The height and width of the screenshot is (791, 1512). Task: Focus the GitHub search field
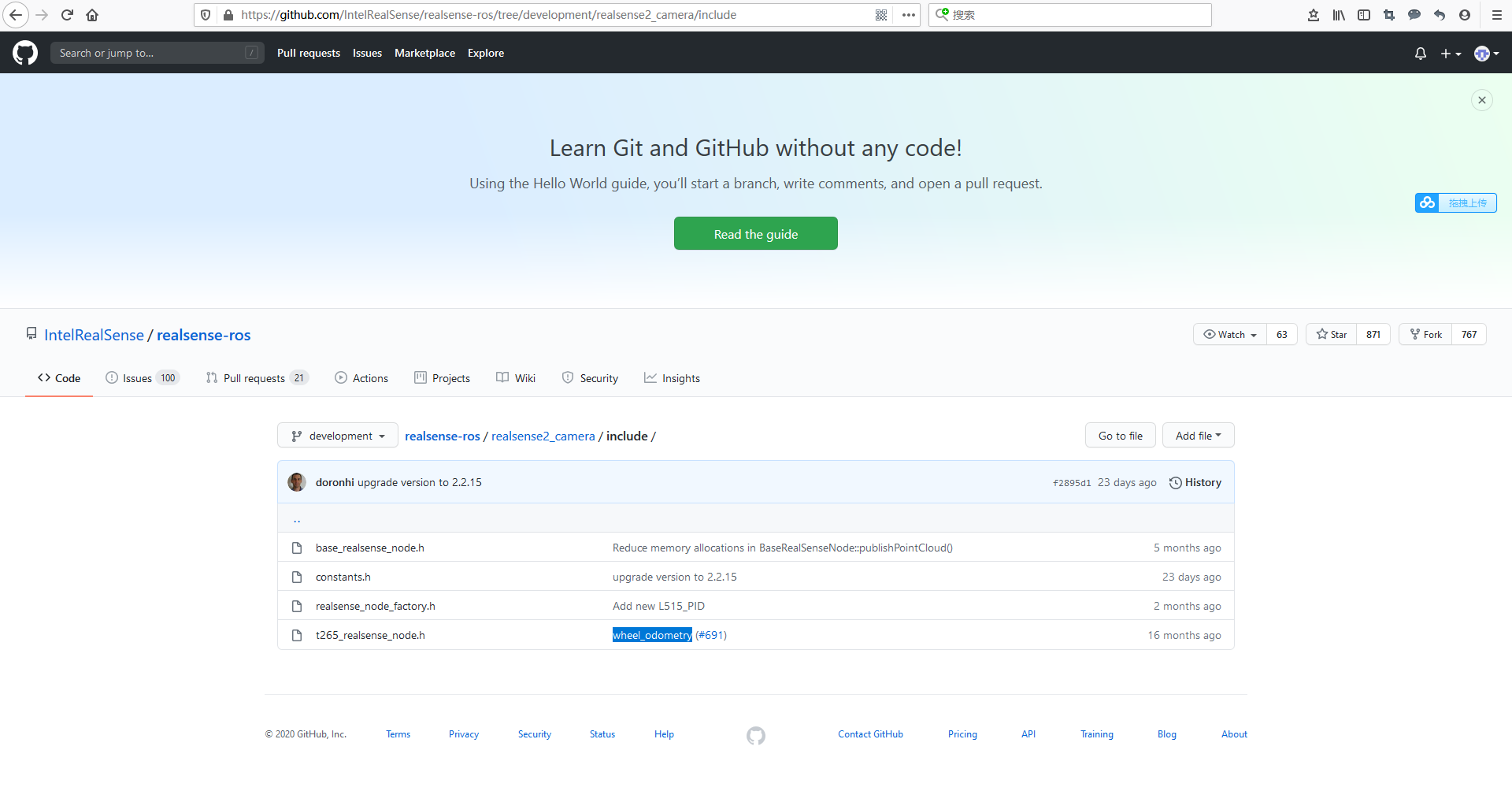tap(157, 53)
